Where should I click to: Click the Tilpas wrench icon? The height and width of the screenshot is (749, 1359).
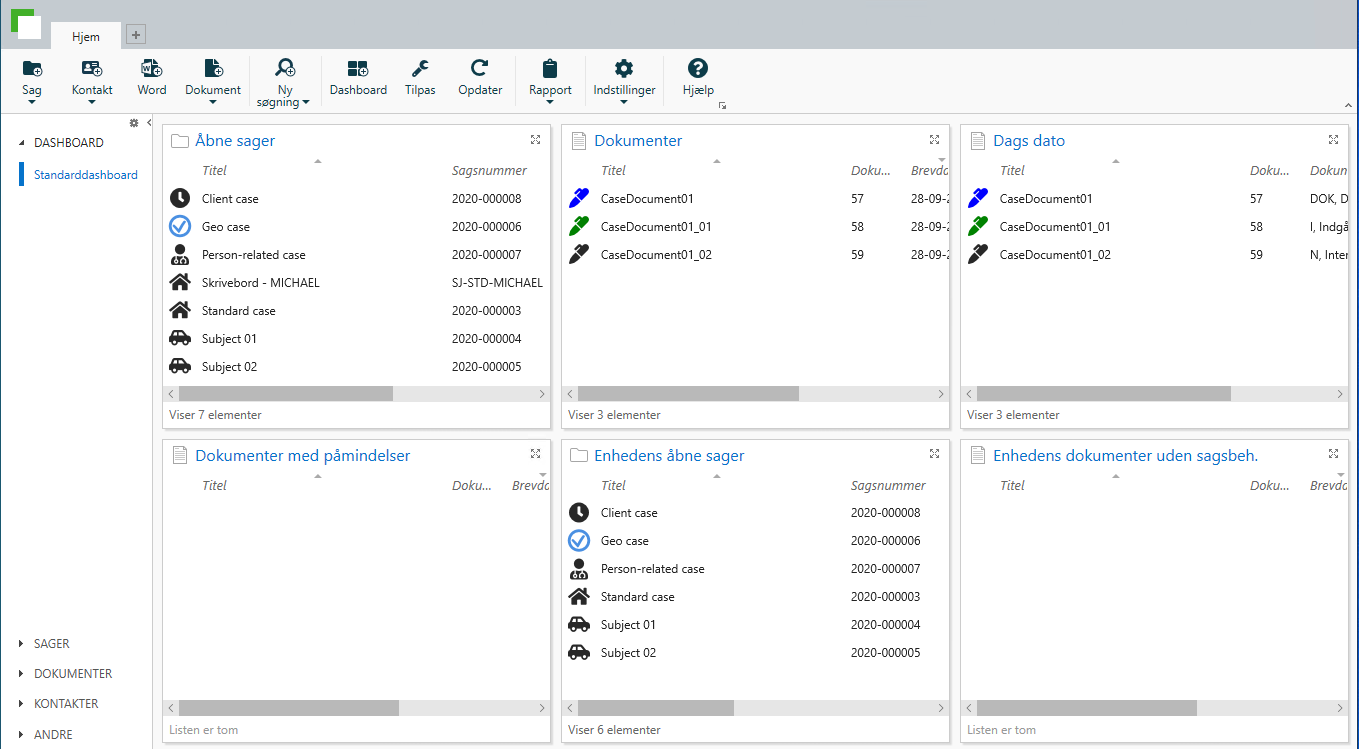coord(420,68)
